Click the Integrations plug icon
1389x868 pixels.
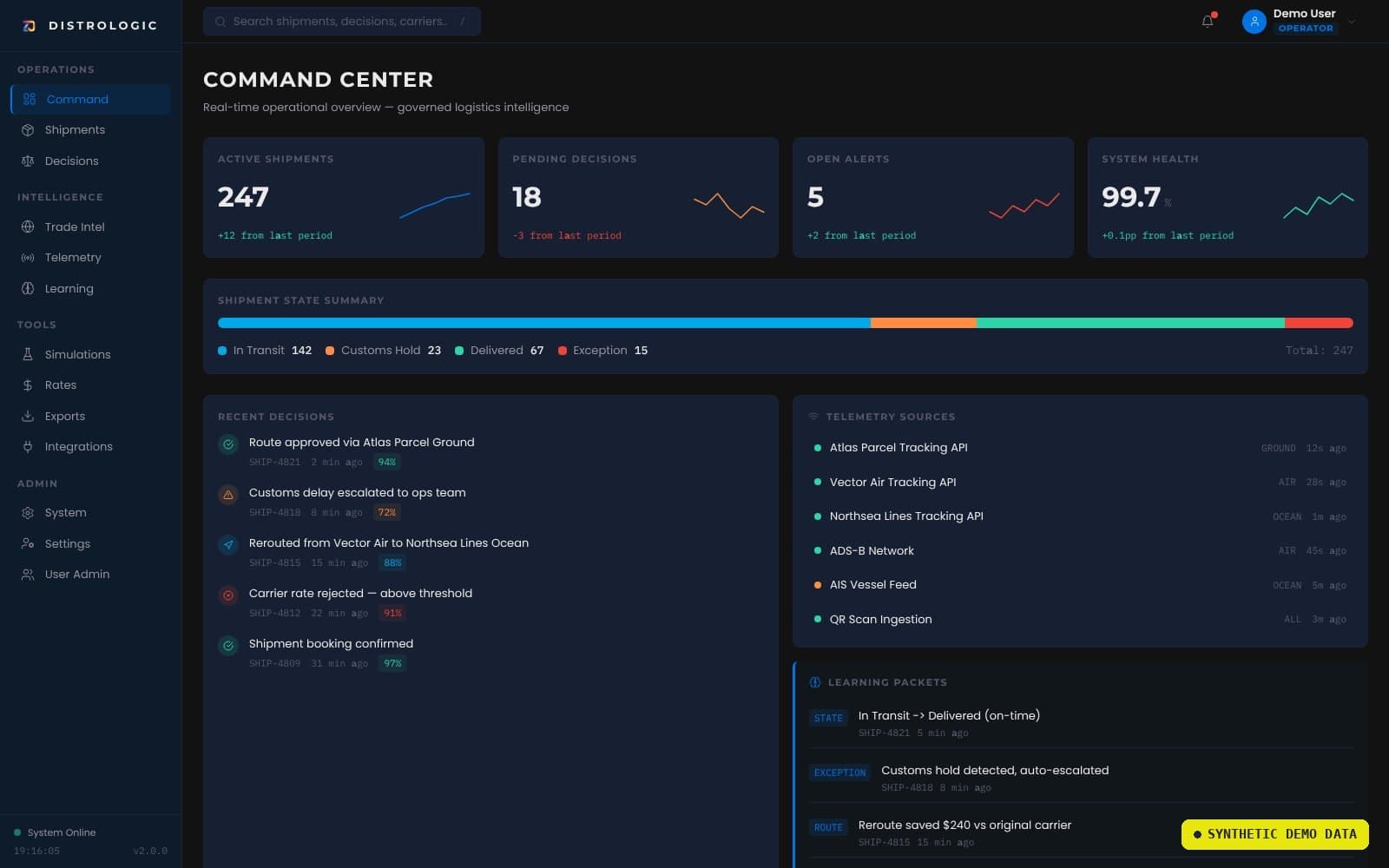[28, 446]
